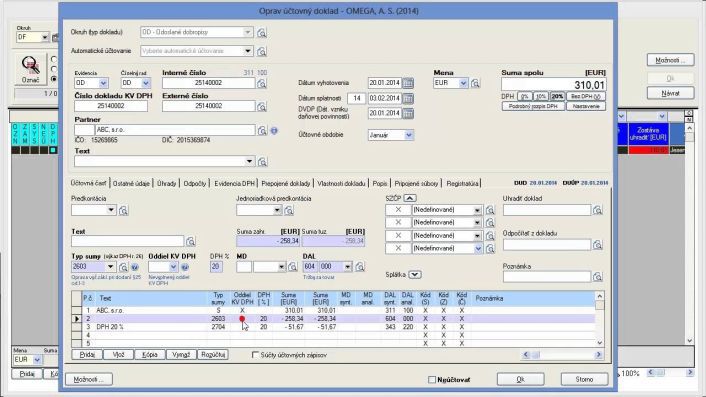Expand Splátka section

(415, 275)
